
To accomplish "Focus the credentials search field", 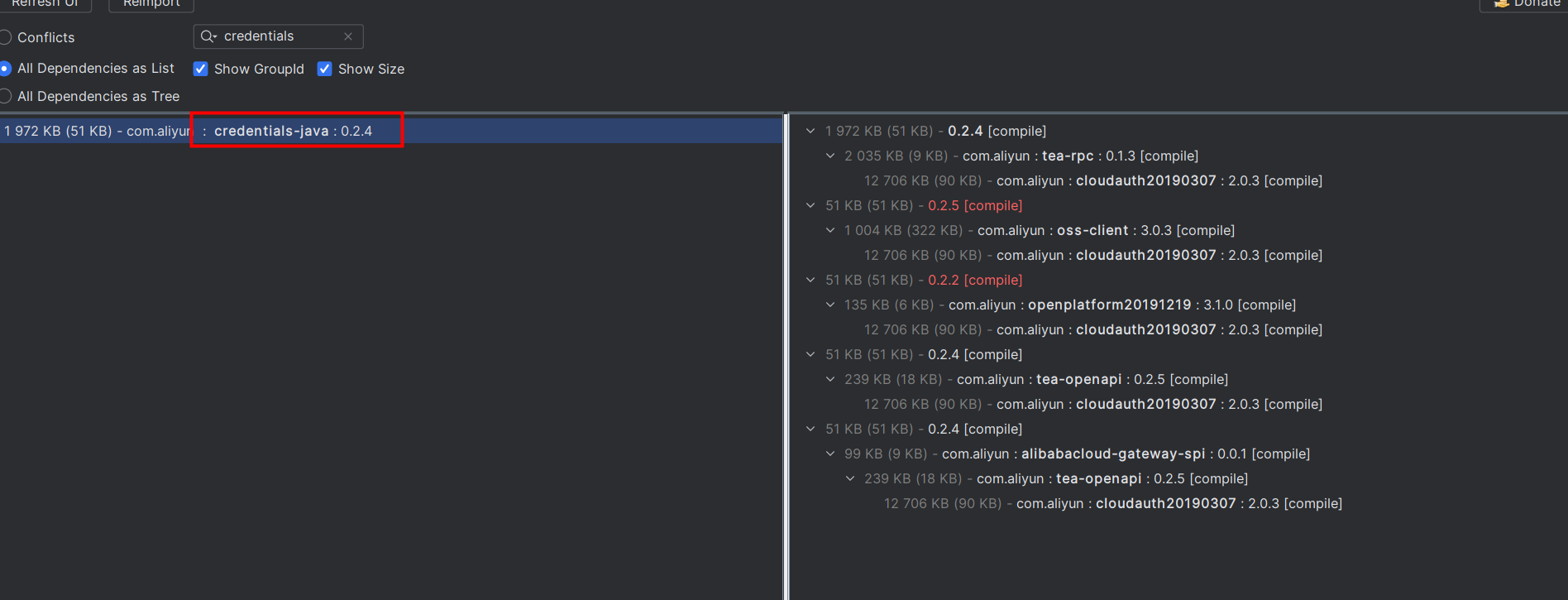I will coord(279,36).
